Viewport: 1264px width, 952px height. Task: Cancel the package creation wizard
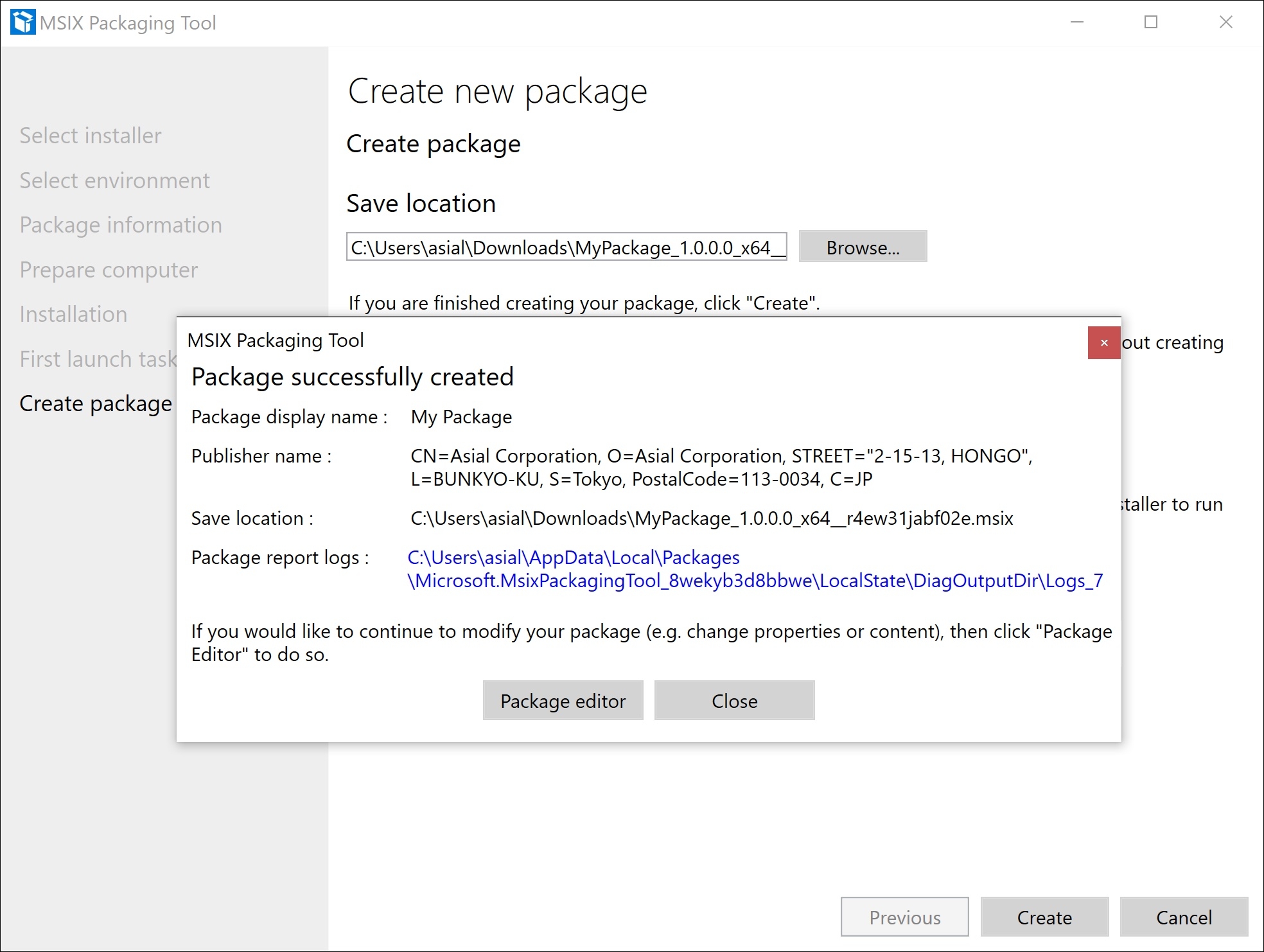(1183, 917)
